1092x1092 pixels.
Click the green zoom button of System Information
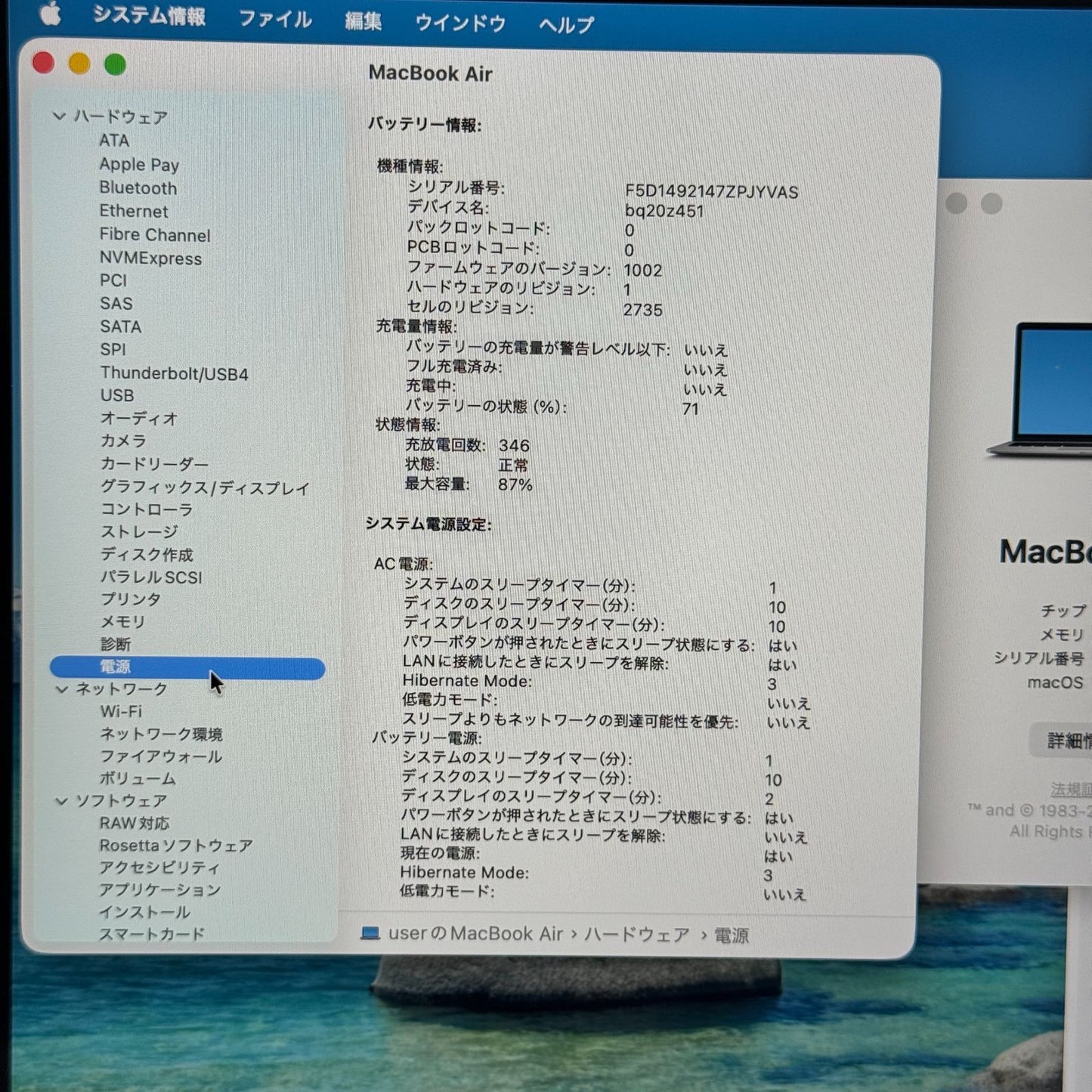[115, 65]
